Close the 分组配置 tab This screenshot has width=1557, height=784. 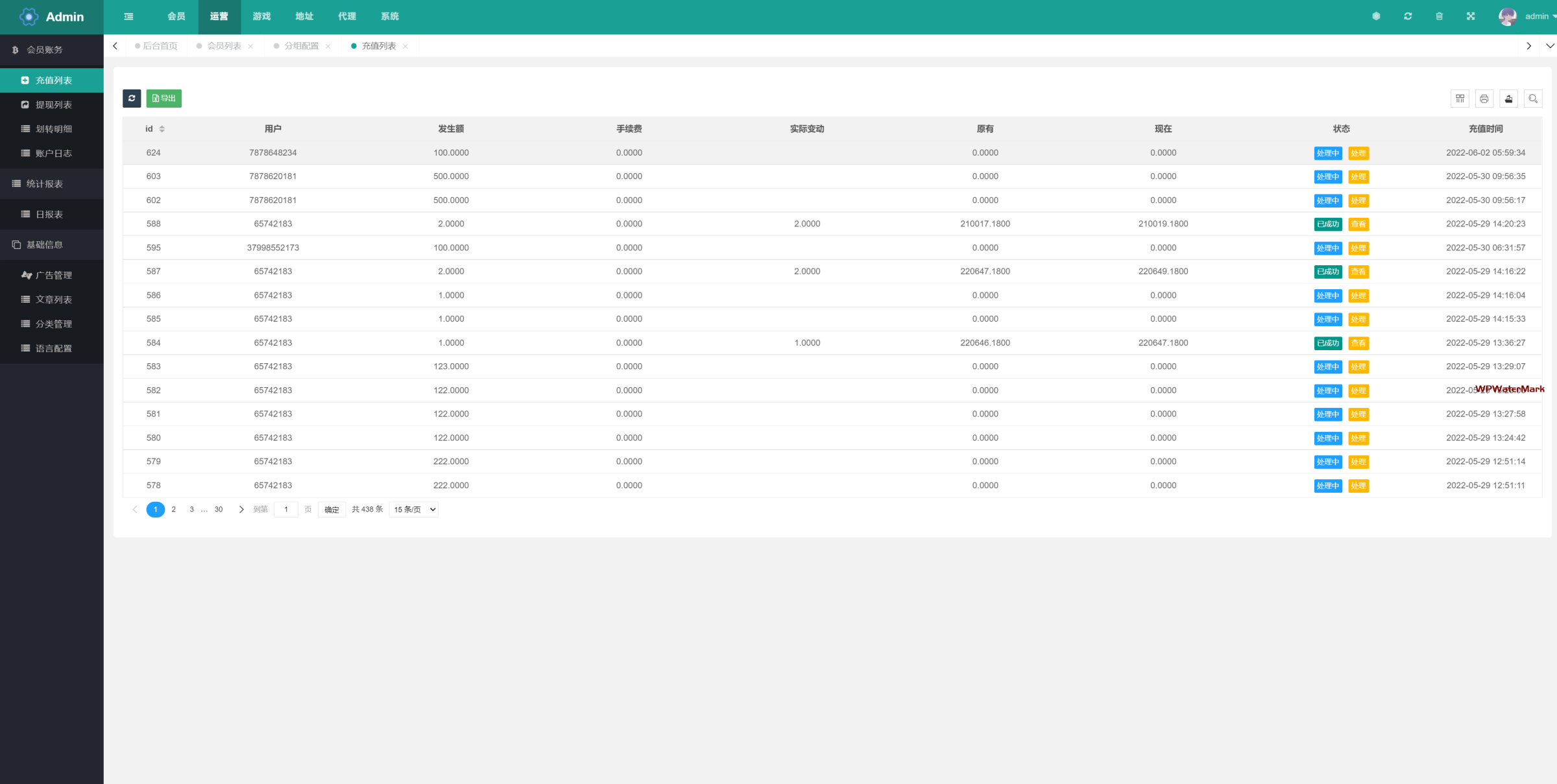328,47
